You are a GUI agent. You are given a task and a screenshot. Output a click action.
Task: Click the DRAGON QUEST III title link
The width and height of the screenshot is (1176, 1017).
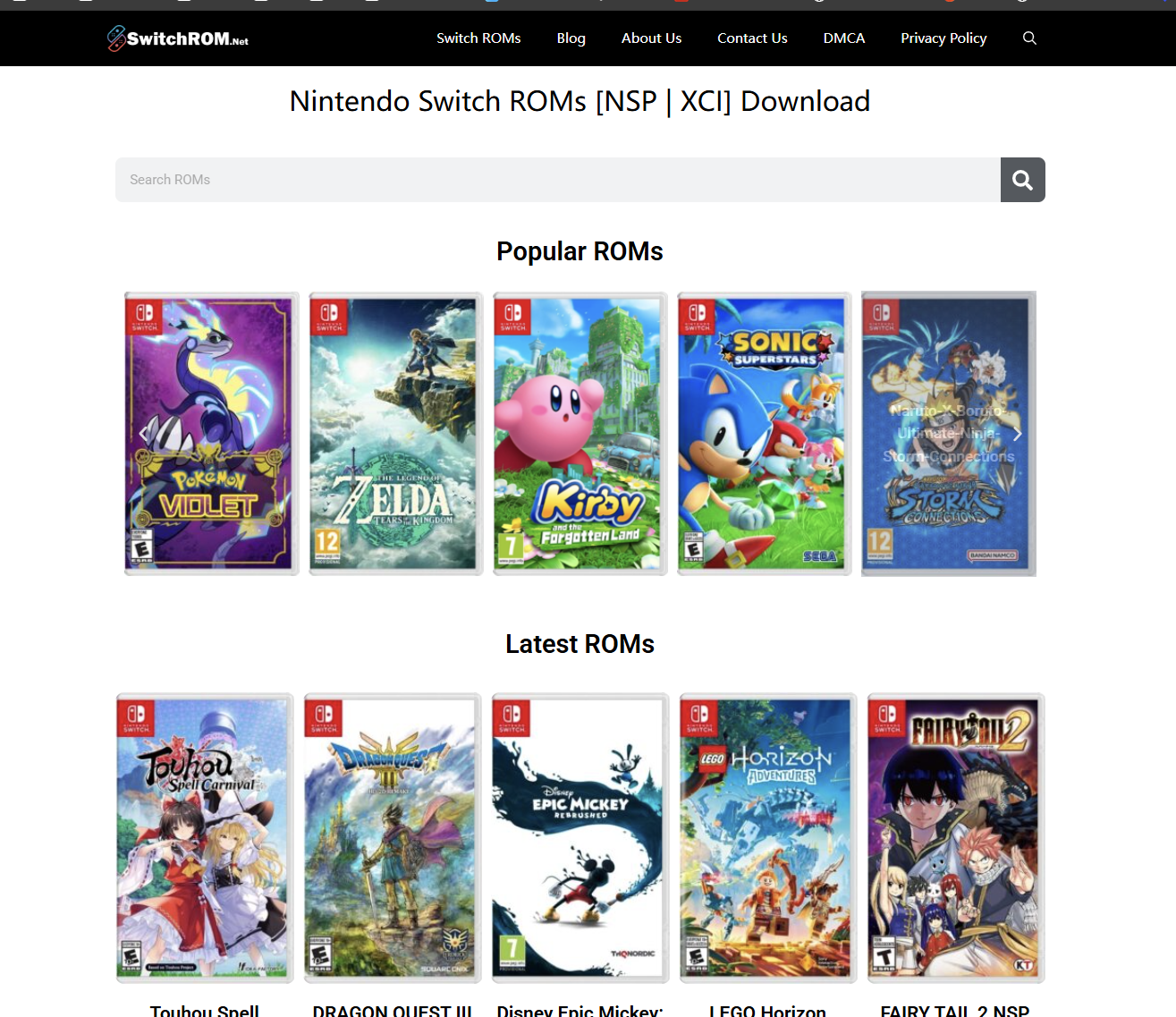(x=393, y=1011)
